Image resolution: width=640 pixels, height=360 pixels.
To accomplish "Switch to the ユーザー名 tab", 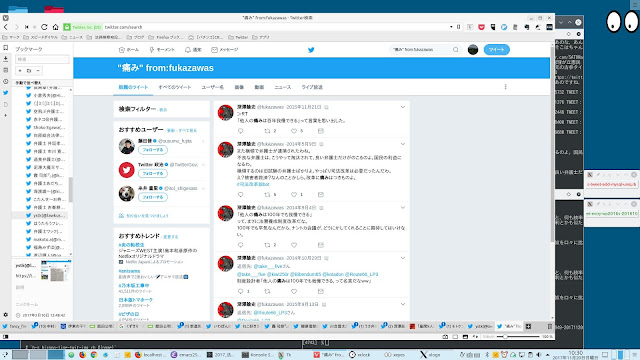I will [213, 87].
